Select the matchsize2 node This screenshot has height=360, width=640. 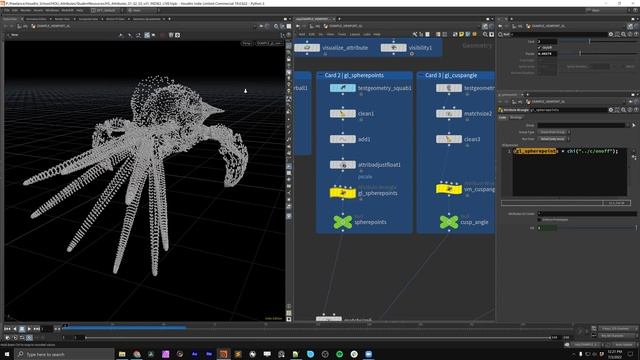449,113
